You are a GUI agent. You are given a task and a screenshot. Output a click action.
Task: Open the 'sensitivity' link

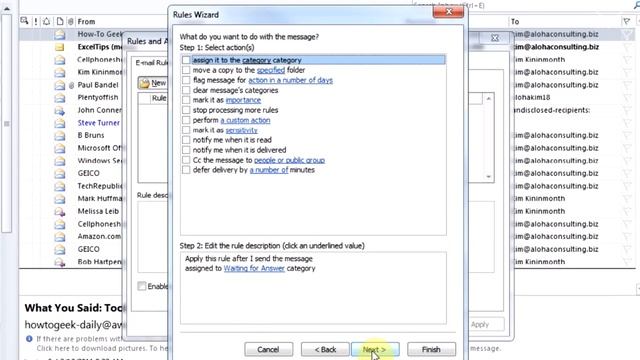tap(241, 130)
